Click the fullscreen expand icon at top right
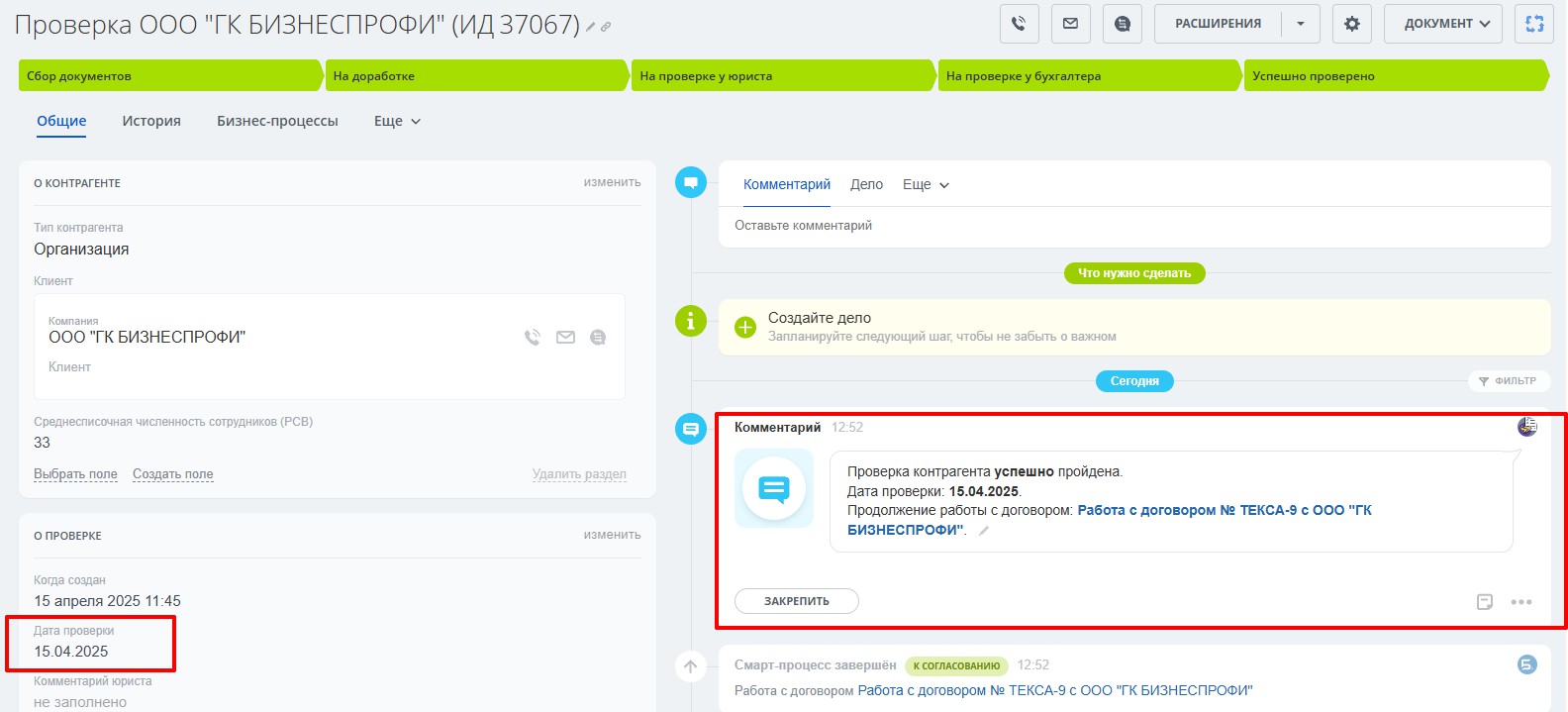This screenshot has height=712, width=1568. point(1534,24)
